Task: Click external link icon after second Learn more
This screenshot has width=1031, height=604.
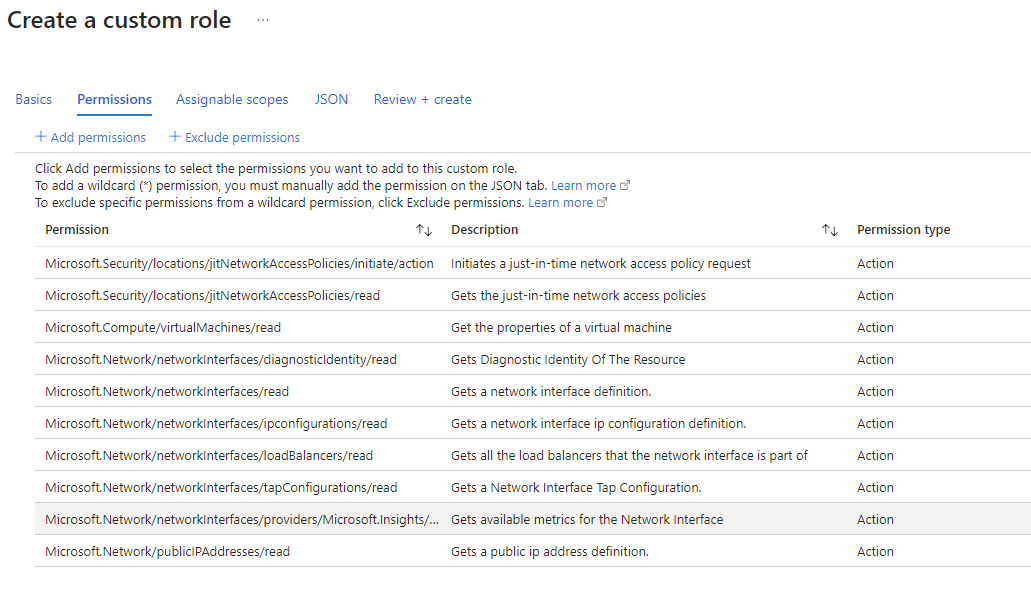Action: tap(602, 203)
